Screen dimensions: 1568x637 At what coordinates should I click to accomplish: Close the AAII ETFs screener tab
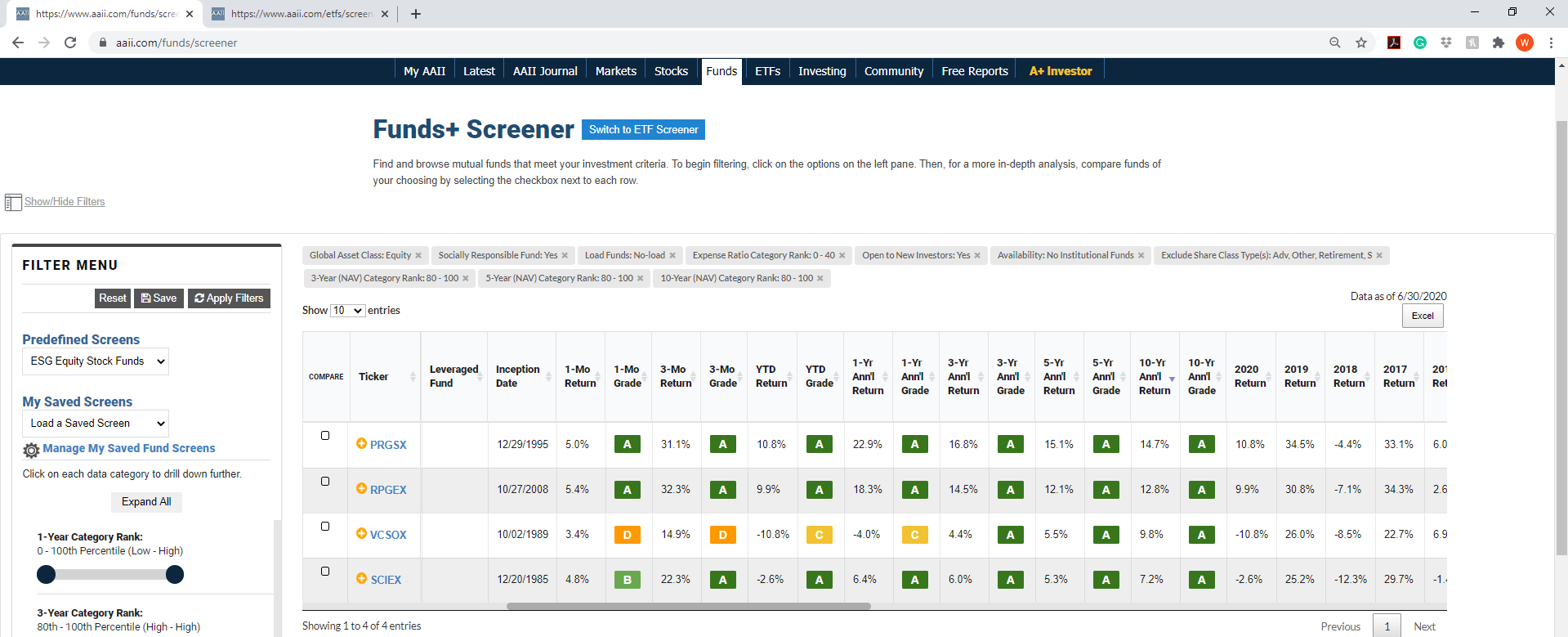point(385,14)
